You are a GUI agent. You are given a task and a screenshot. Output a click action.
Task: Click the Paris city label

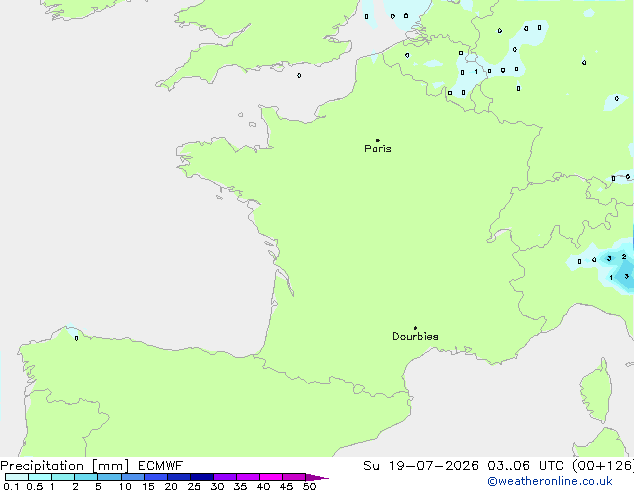[x=378, y=149]
